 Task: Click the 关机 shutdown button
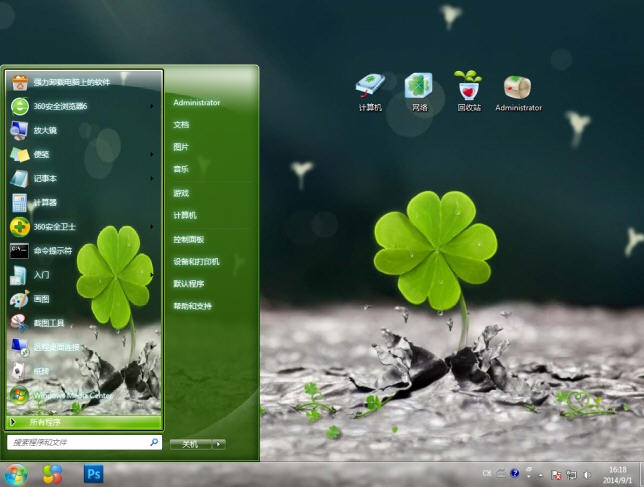189,444
